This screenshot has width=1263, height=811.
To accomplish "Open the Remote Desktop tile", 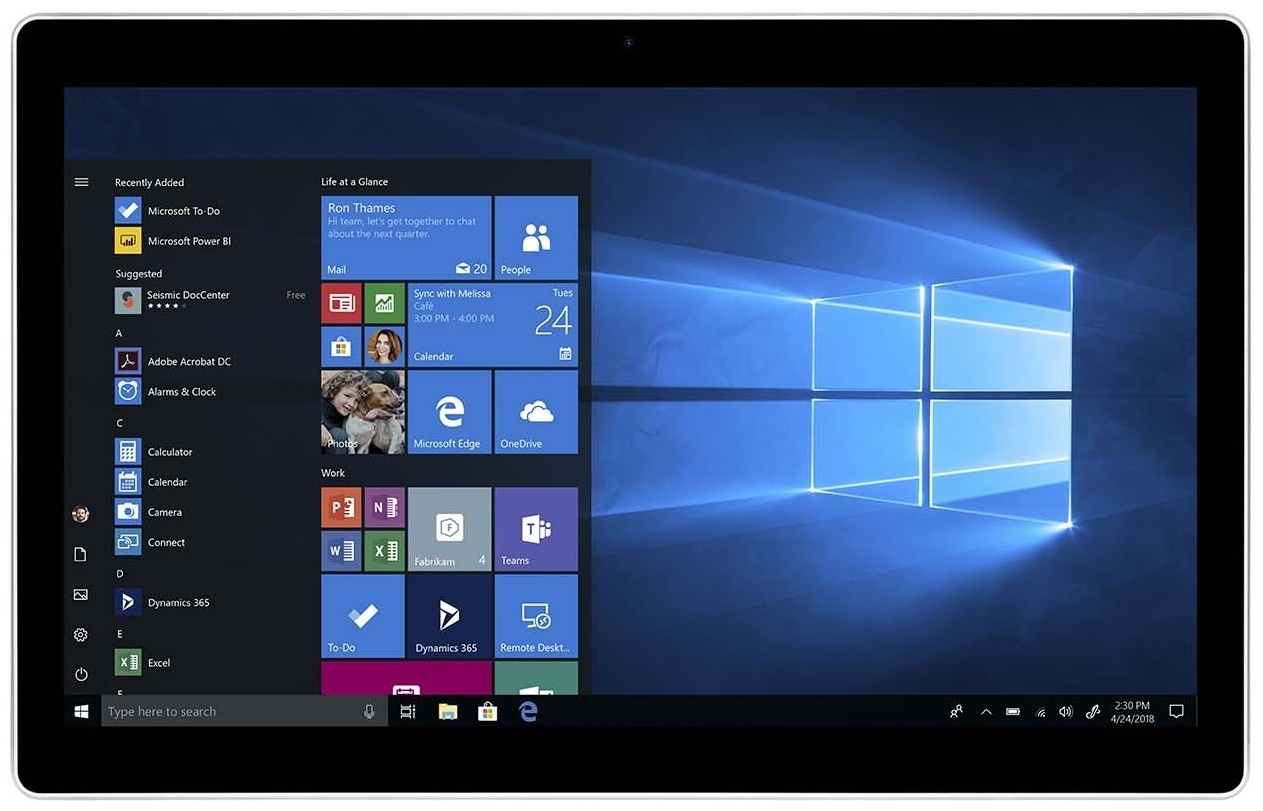I will [536, 616].
